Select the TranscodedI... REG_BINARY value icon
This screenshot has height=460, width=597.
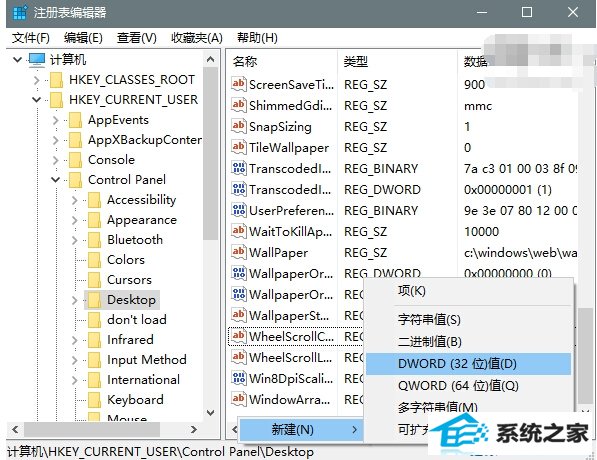point(238,168)
